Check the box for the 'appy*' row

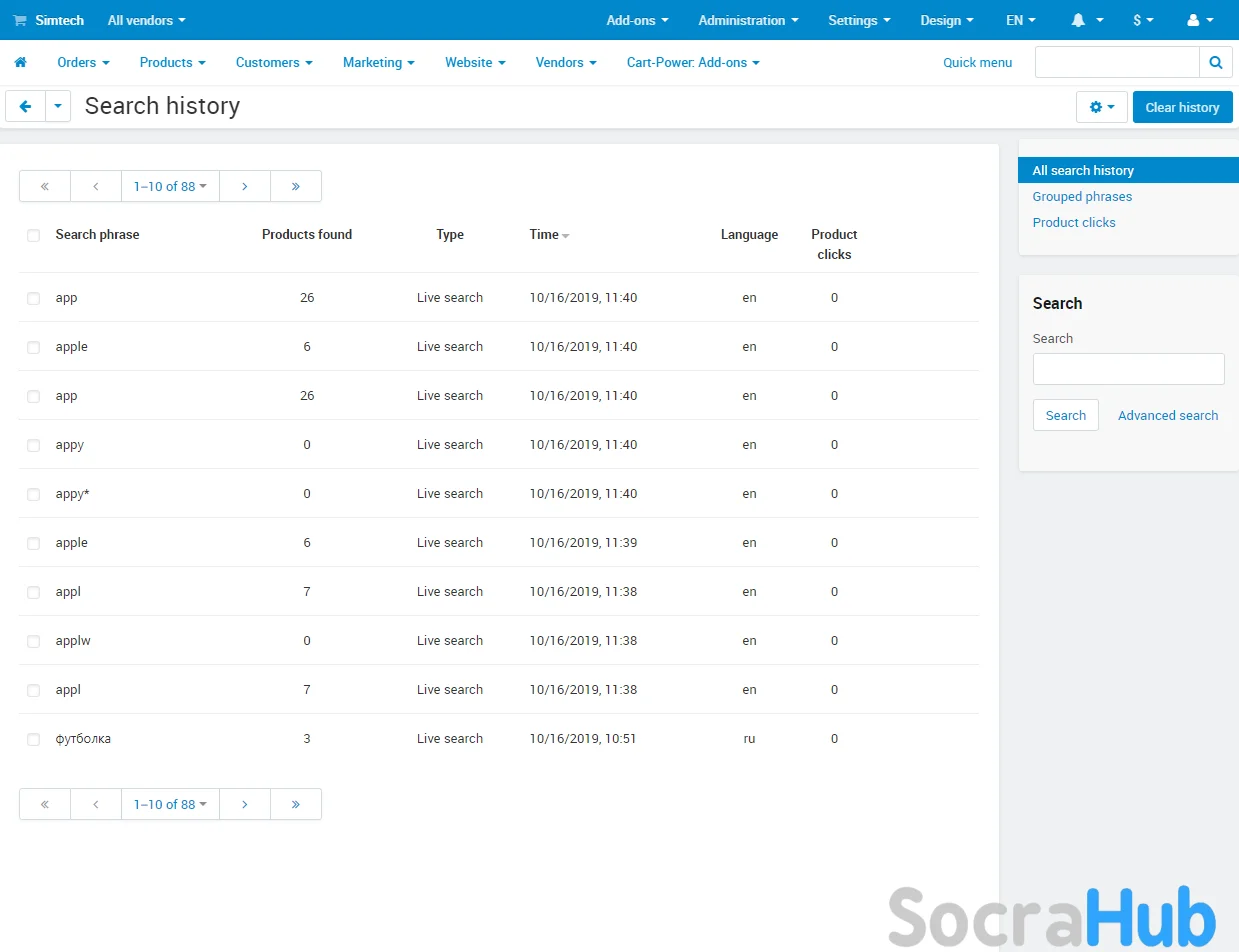[x=34, y=494]
